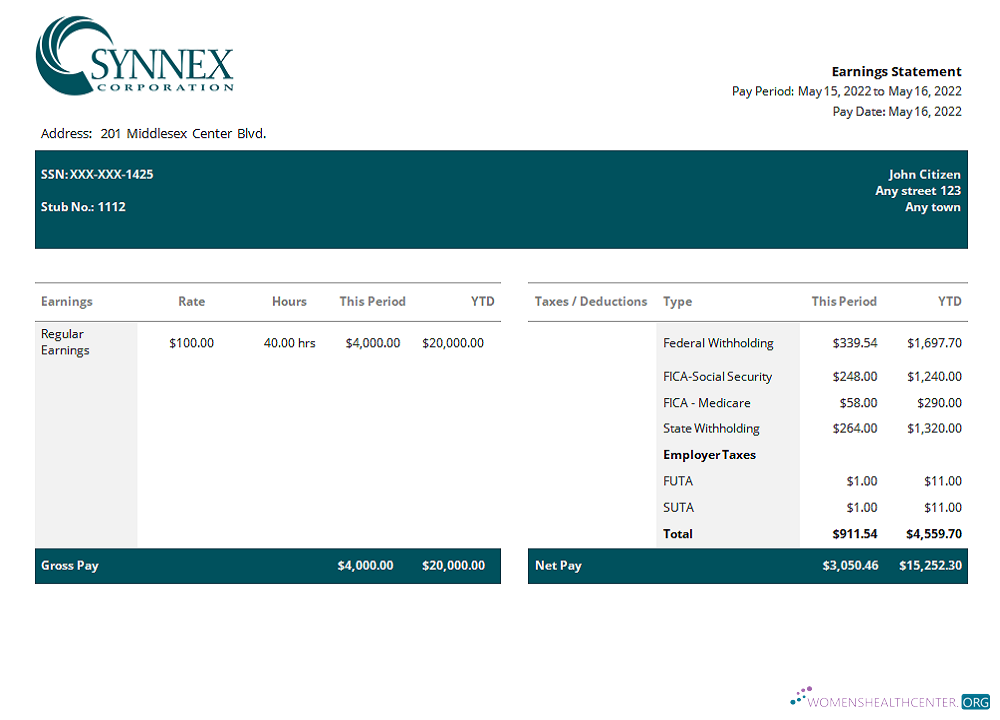Click the Earnings column header
Image resolution: width=1000 pixels, height=720 pixels.
click(x=67, y=301)
